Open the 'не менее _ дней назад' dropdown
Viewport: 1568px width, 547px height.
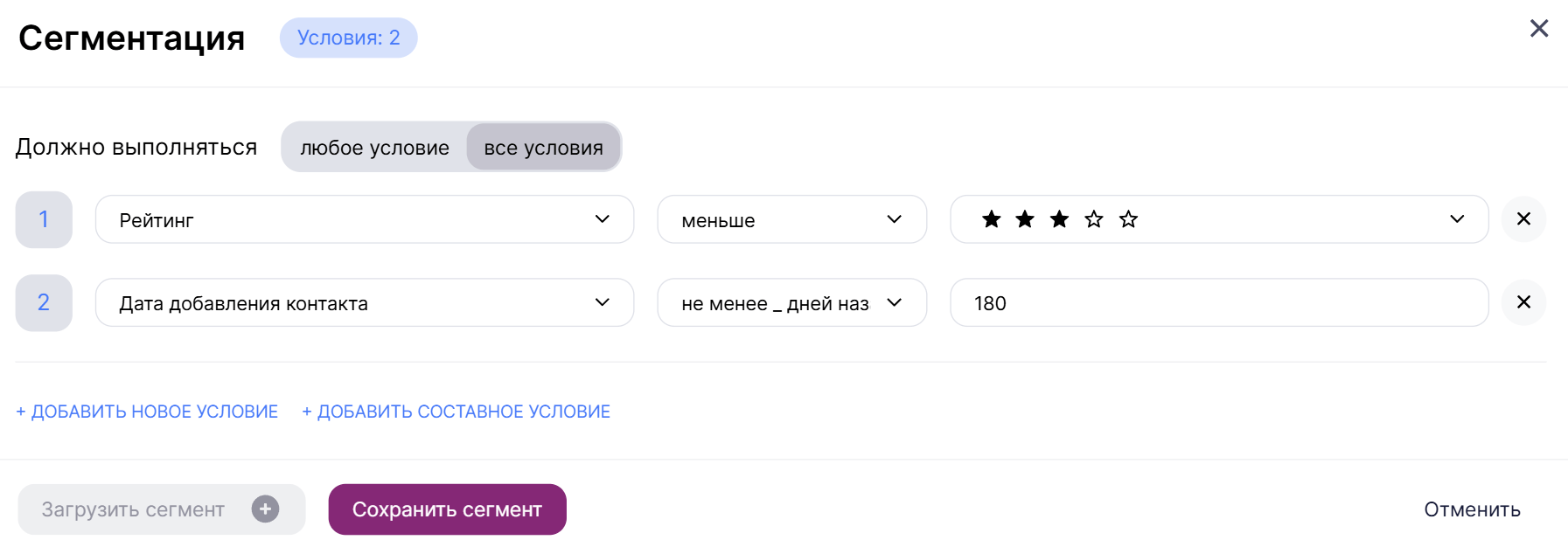click(791, 302)
